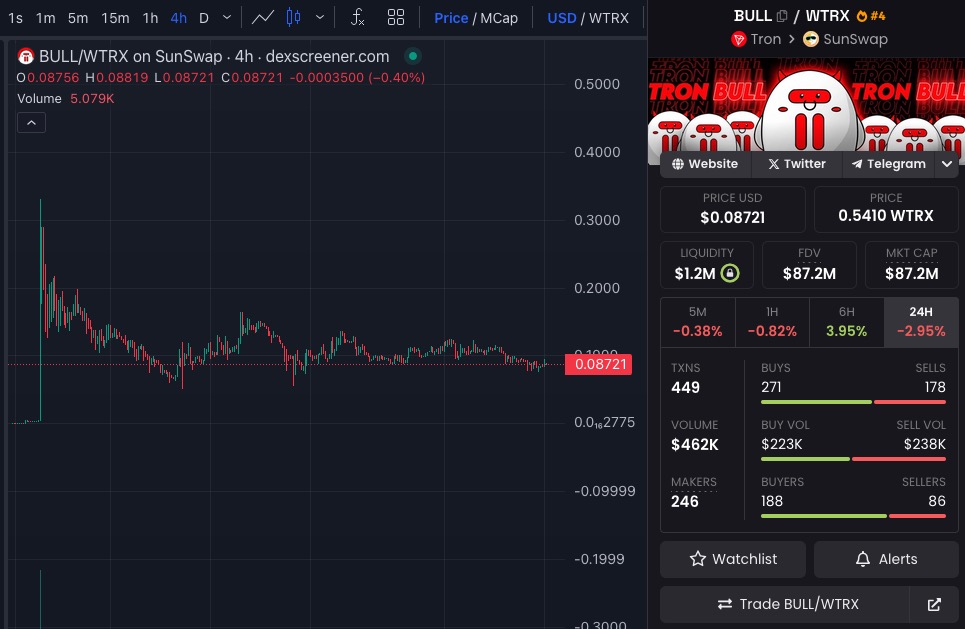Add pair to Watchlist
The width and height of the screenshot is (965, 629).
[733, 559]
